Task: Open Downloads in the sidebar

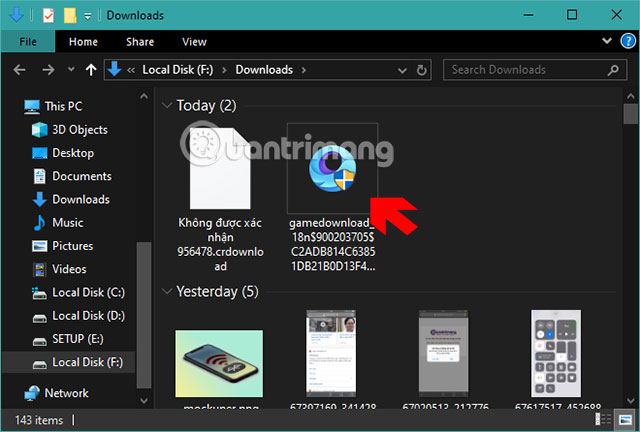Action: (71, 200)
